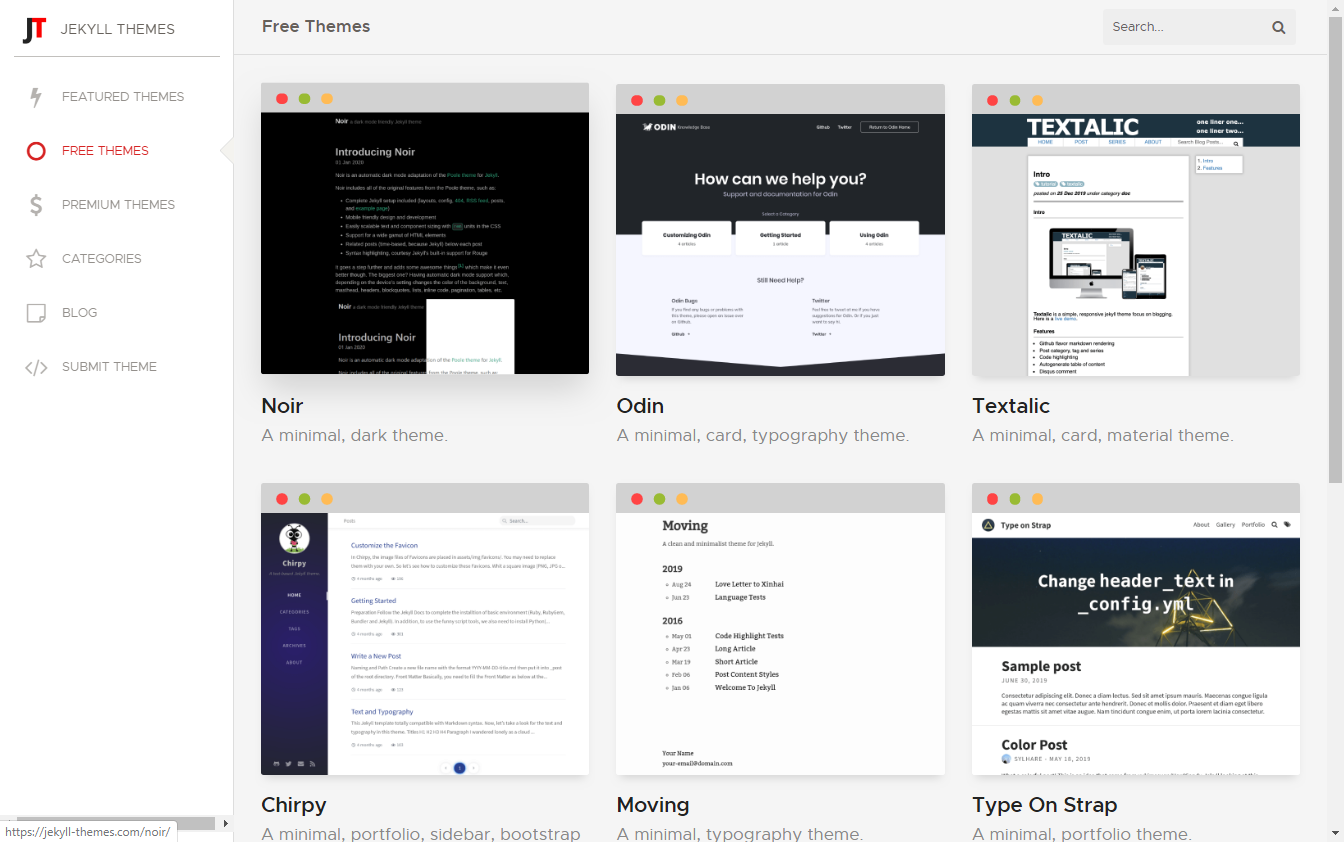
Task: Click the Moving theme title
Action: pos(653,805)
